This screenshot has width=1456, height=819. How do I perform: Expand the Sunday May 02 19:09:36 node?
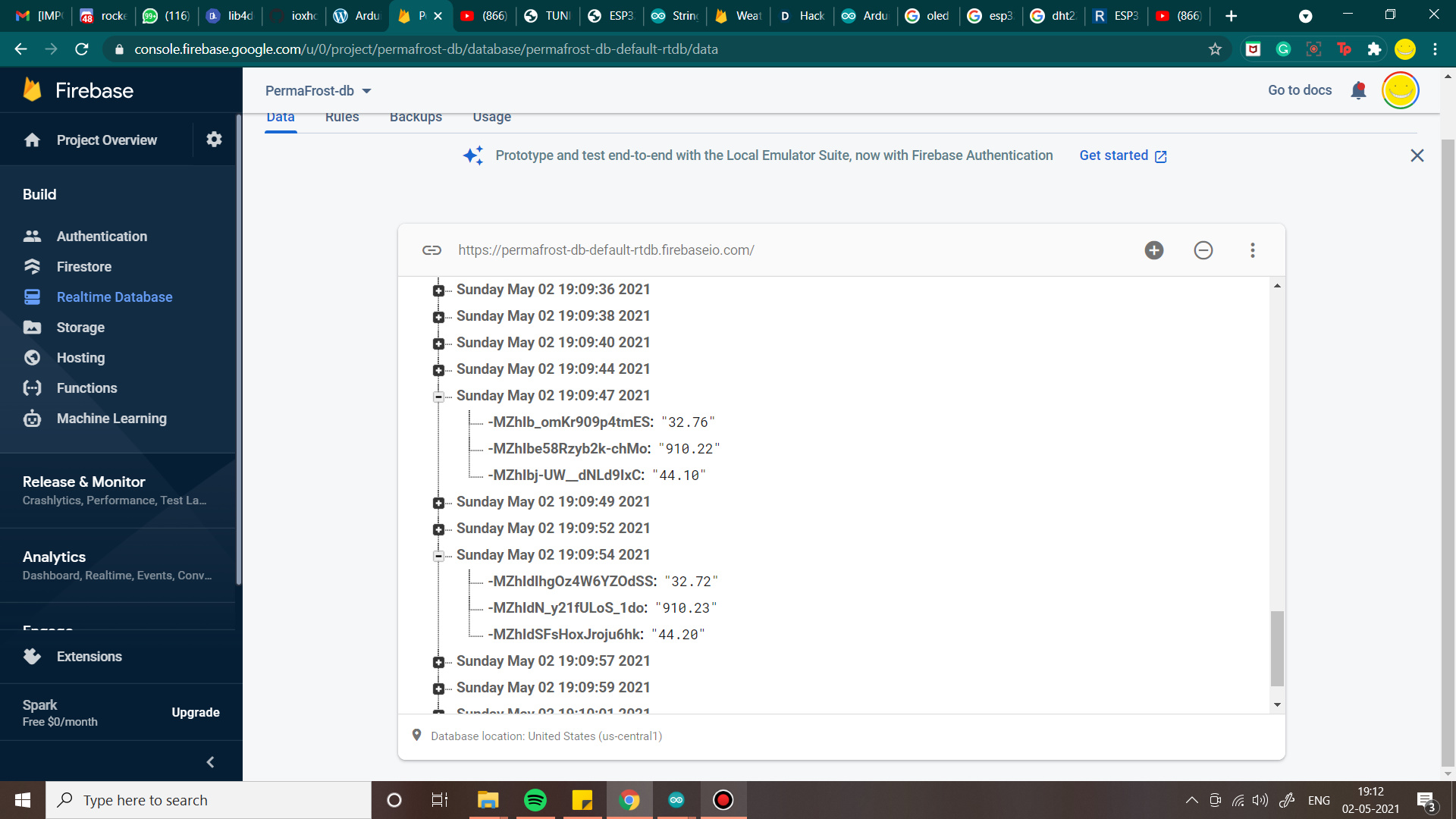[x=438, y=290]
